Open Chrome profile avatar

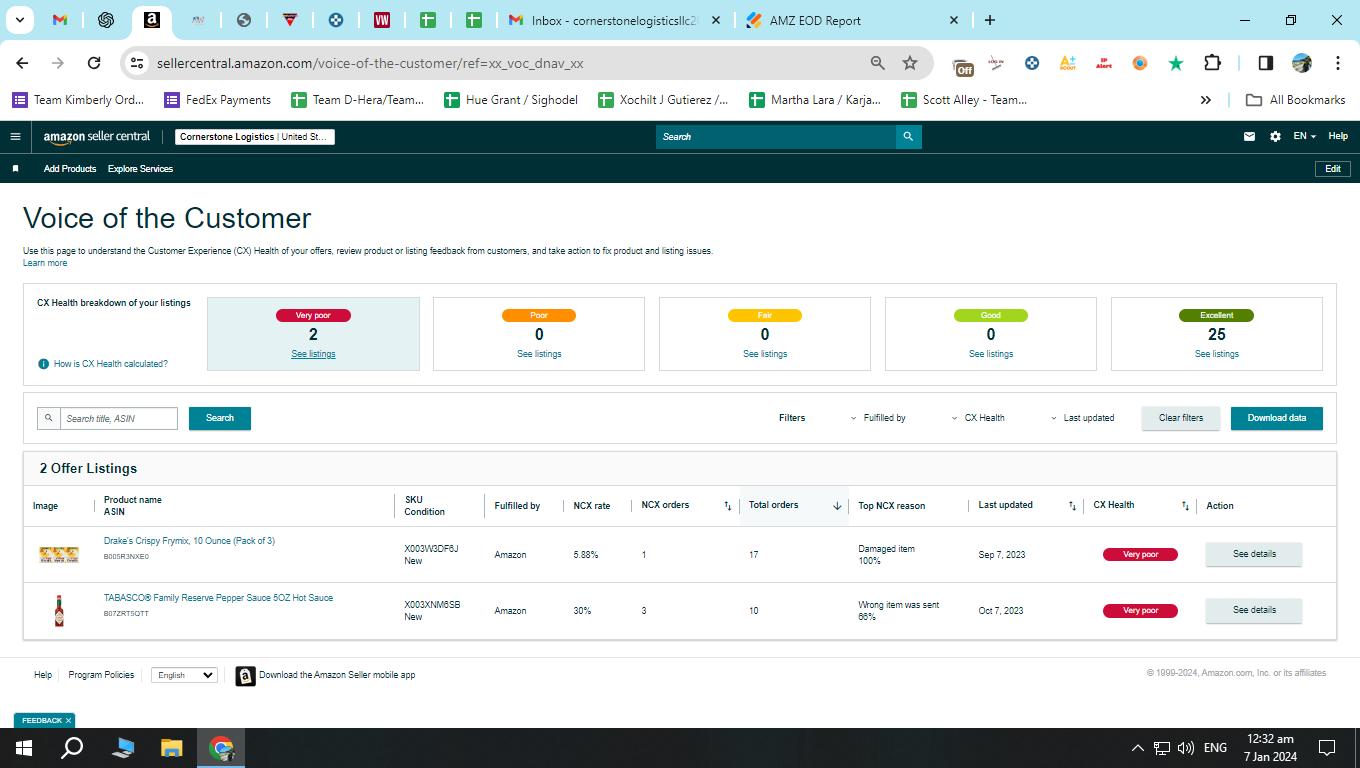1302,63
